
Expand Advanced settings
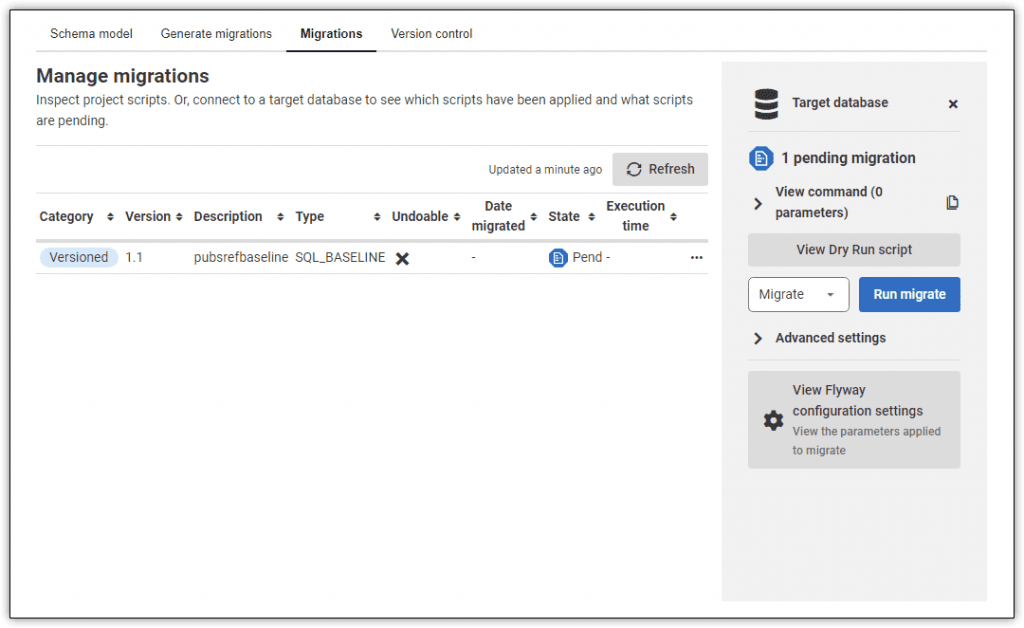click(757, 338)
